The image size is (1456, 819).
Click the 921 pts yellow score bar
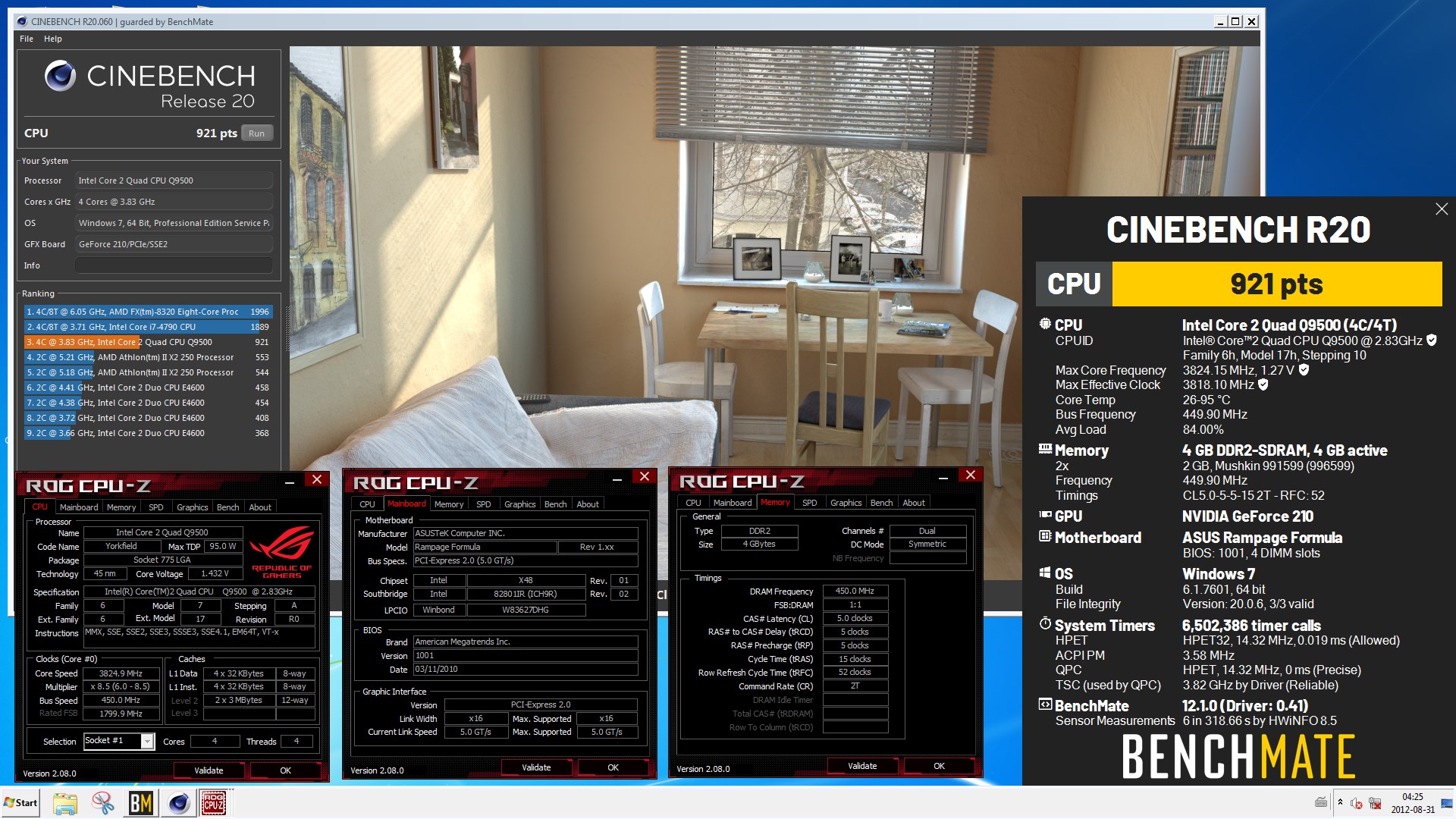[1277, 284]
